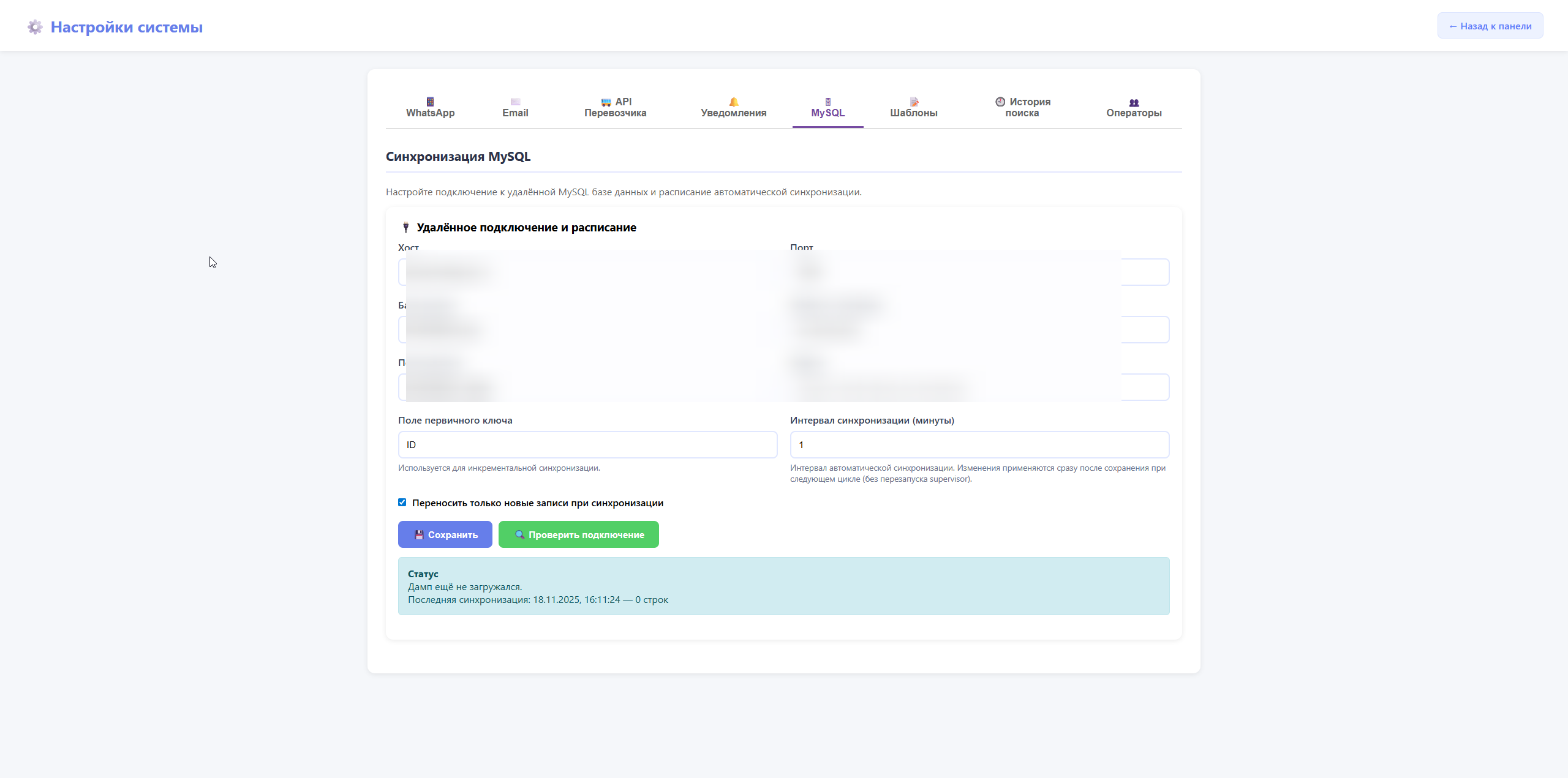
Task: Click the Операторы people icon
Action: (x=1134, y=102)
